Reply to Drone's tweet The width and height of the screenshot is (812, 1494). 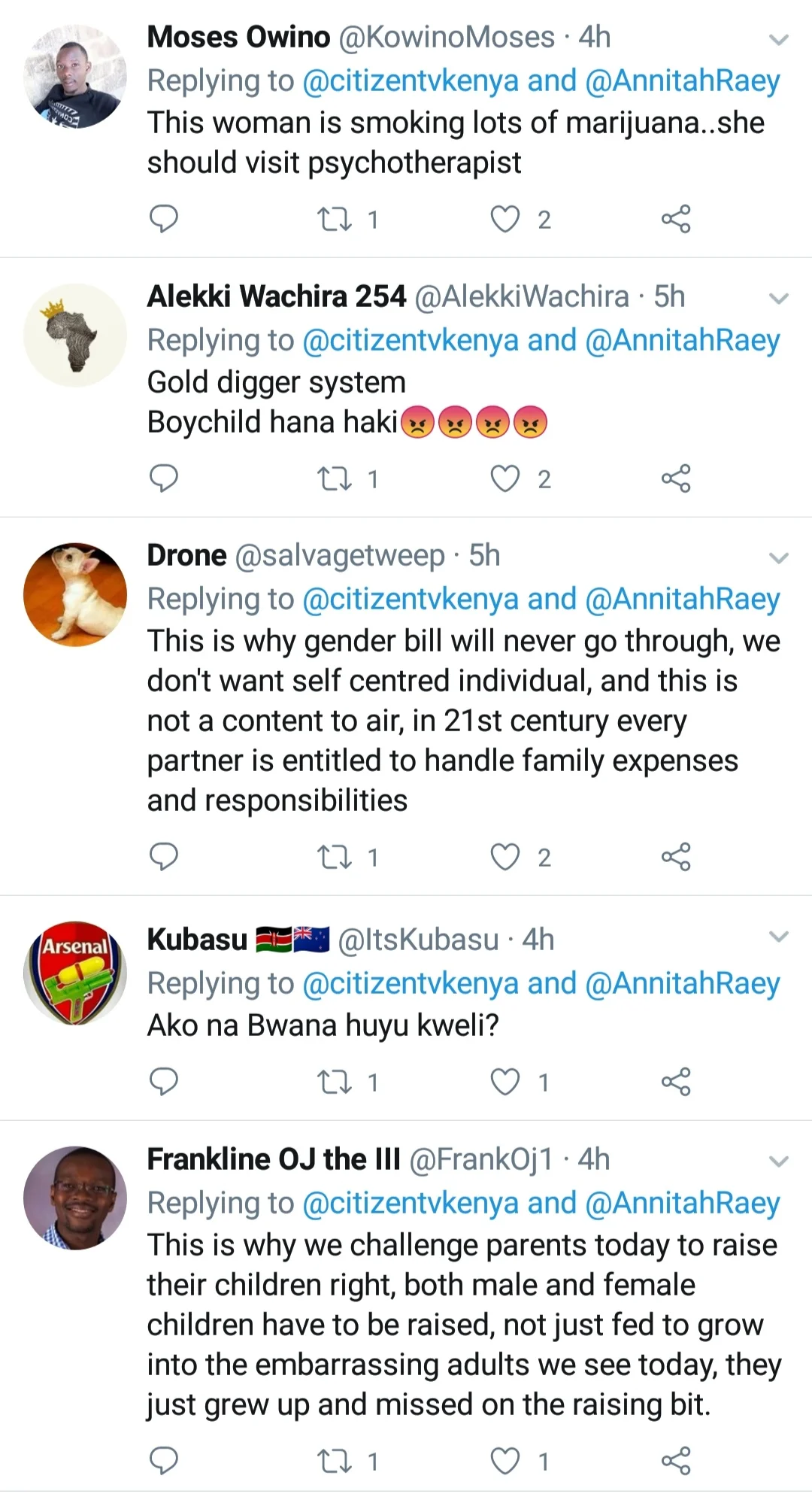pyautogui.click(x=164, y=857)
